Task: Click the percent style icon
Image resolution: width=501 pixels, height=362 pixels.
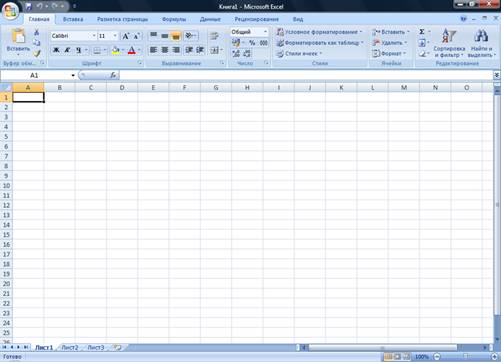Action: (252, 43)
